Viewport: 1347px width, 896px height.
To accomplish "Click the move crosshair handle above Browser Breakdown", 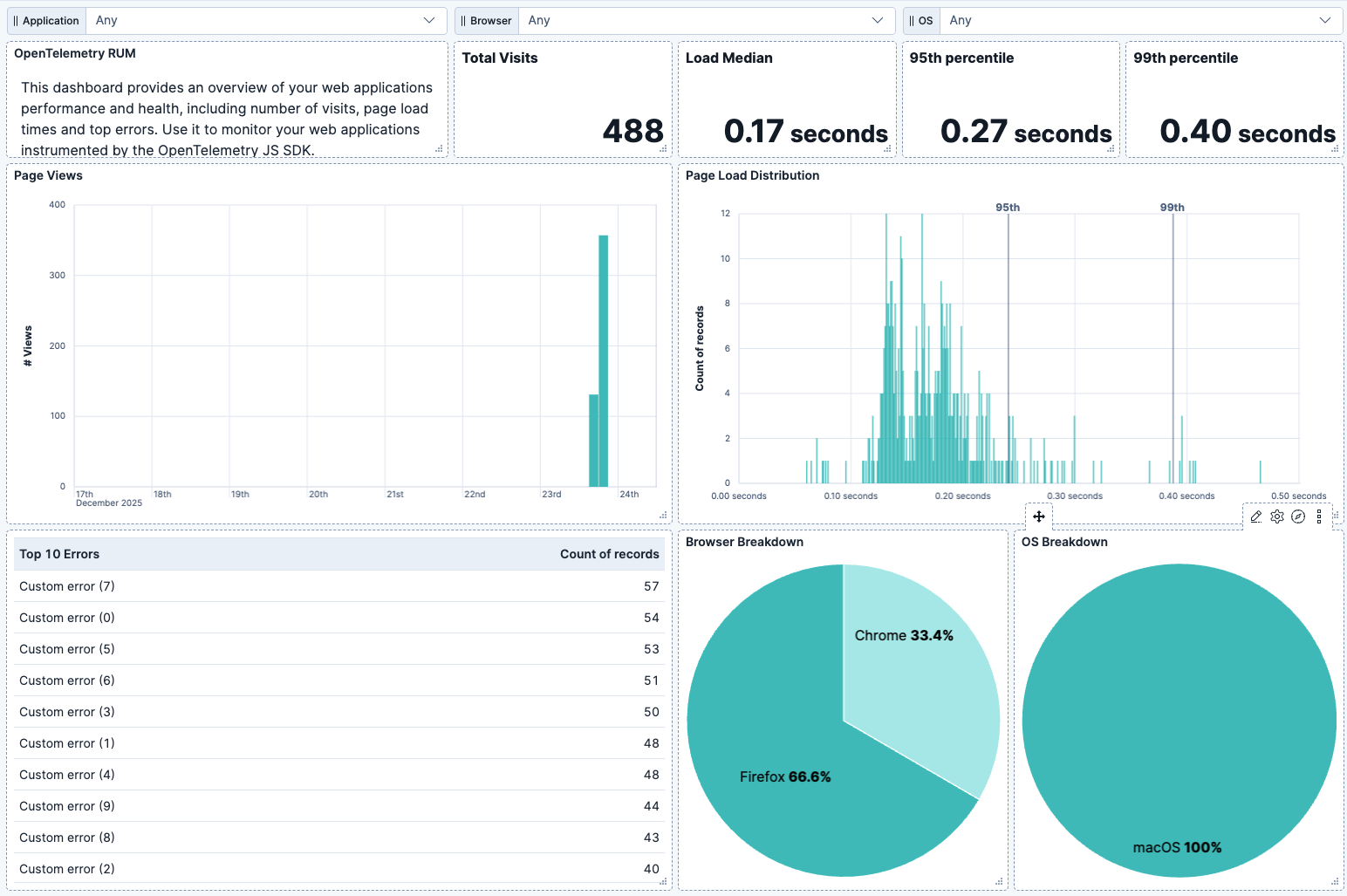I will pos(1038,516).
